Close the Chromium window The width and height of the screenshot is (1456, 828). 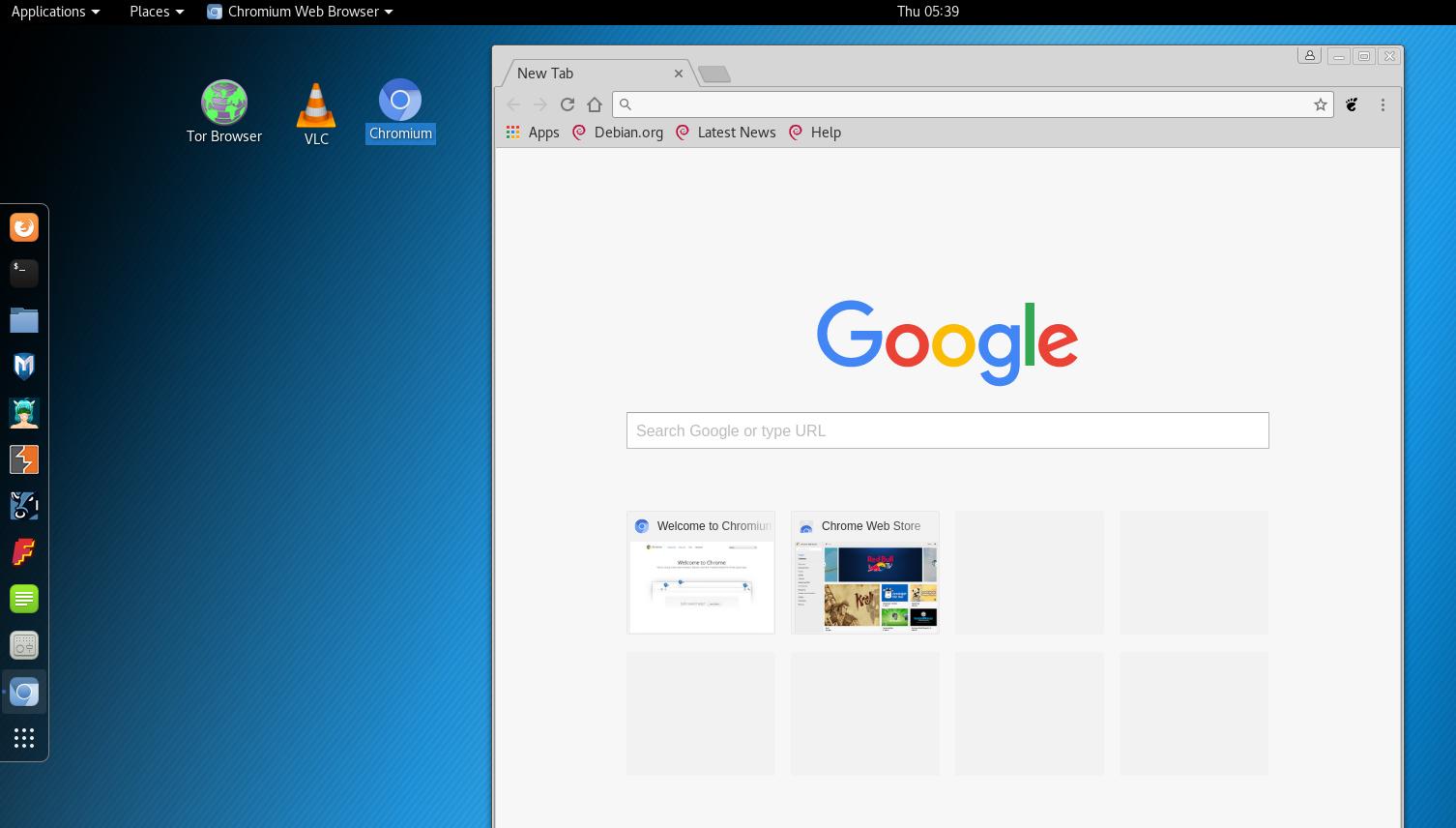pyautogui.click(x=1389, y=56)
